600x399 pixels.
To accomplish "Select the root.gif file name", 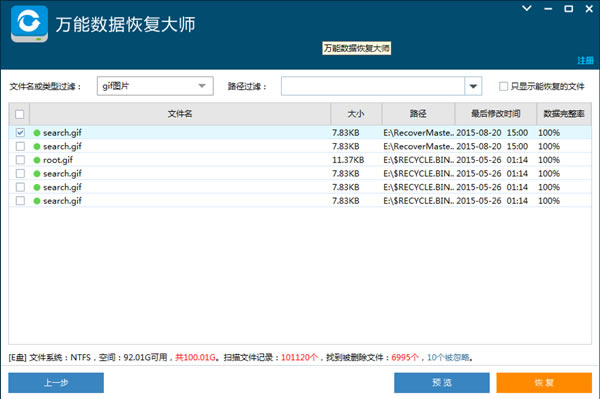I will 58,160.
